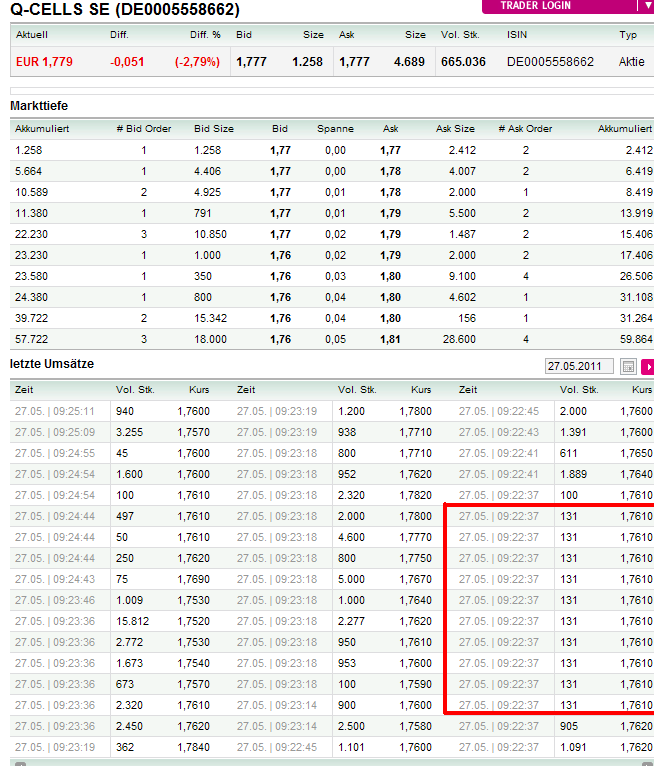The image size is (654, 766).
Task: Click trade volume 2.277
Action: (x=351, y=621)
